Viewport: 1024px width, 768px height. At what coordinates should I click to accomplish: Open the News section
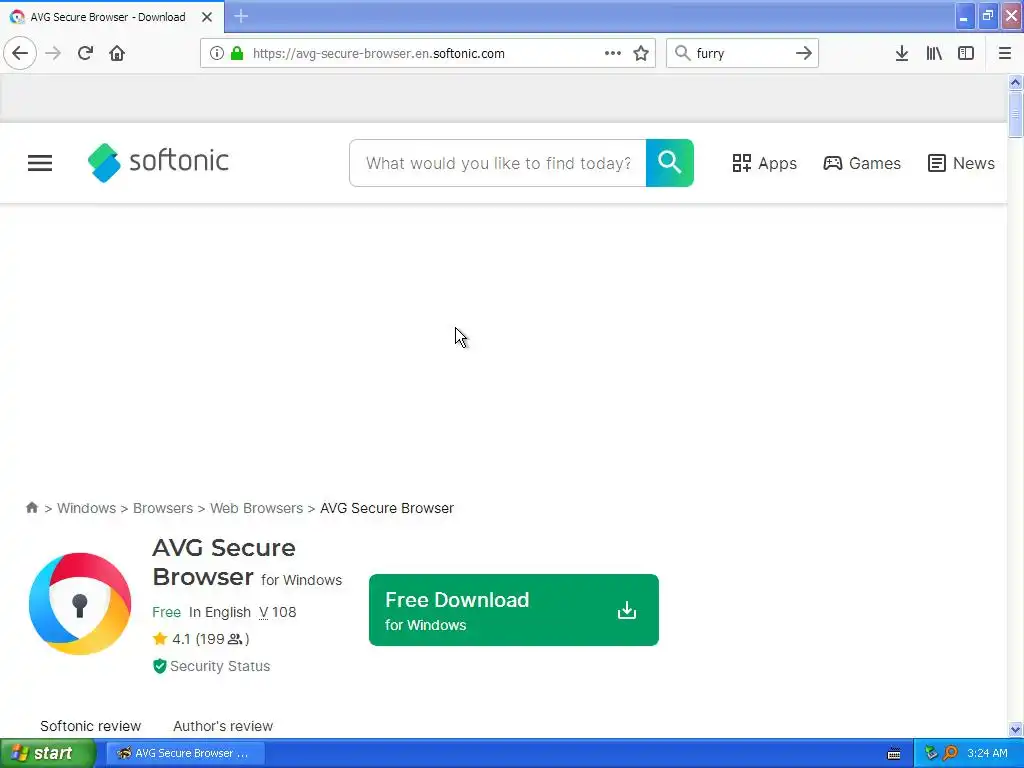tap(961, 163)
